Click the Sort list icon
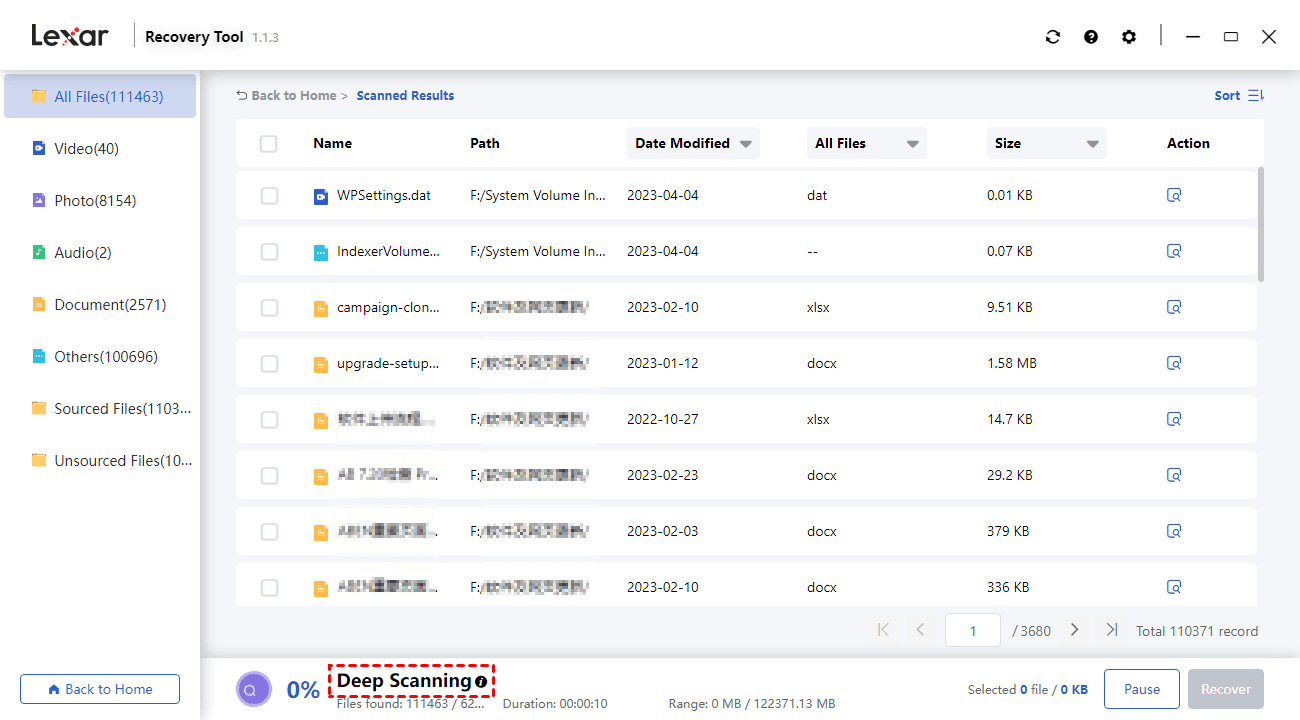This screenshot has height=720, width=1300. click(x=1256, y=96)
